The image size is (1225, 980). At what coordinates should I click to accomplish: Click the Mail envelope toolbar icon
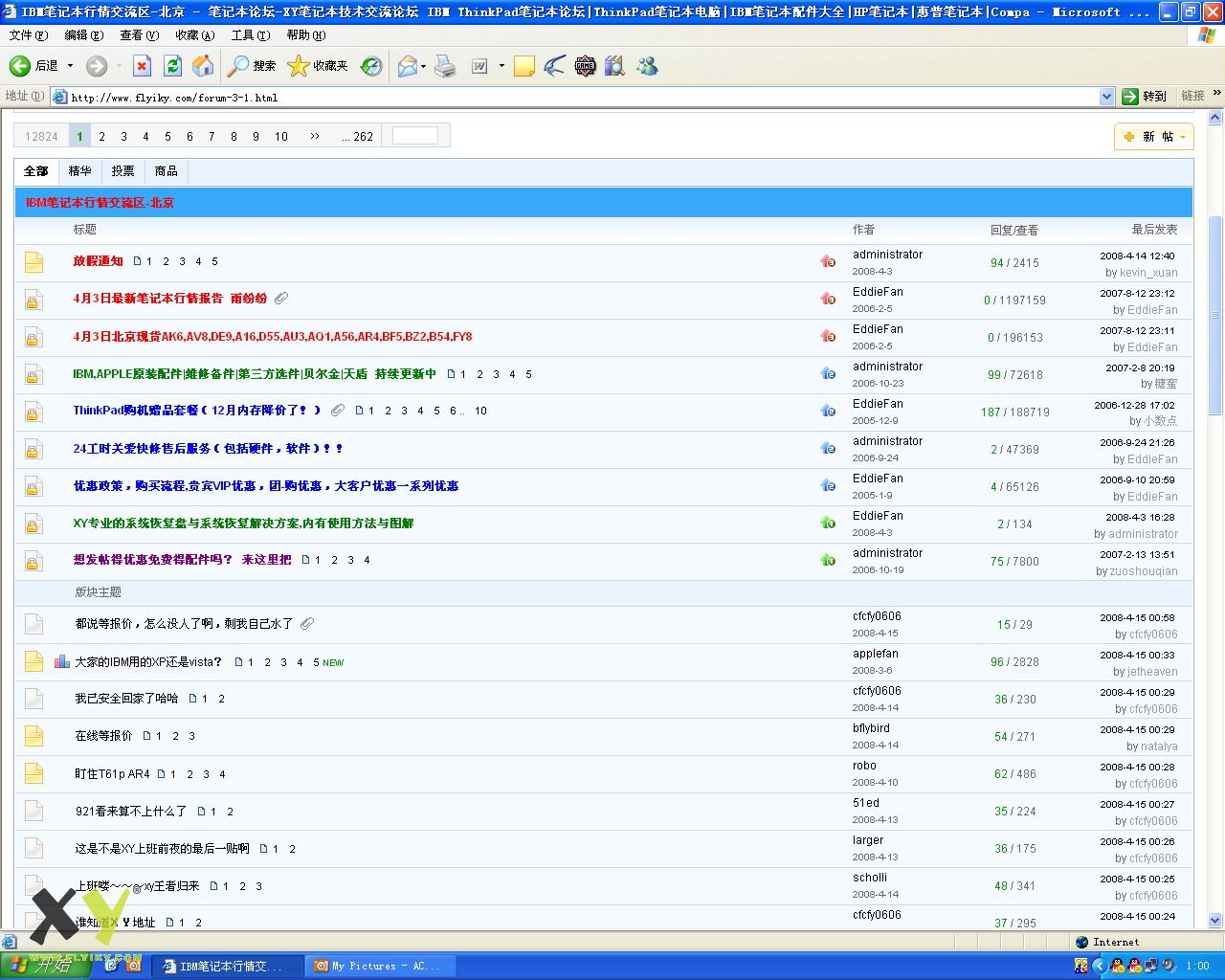coord(406,66)
